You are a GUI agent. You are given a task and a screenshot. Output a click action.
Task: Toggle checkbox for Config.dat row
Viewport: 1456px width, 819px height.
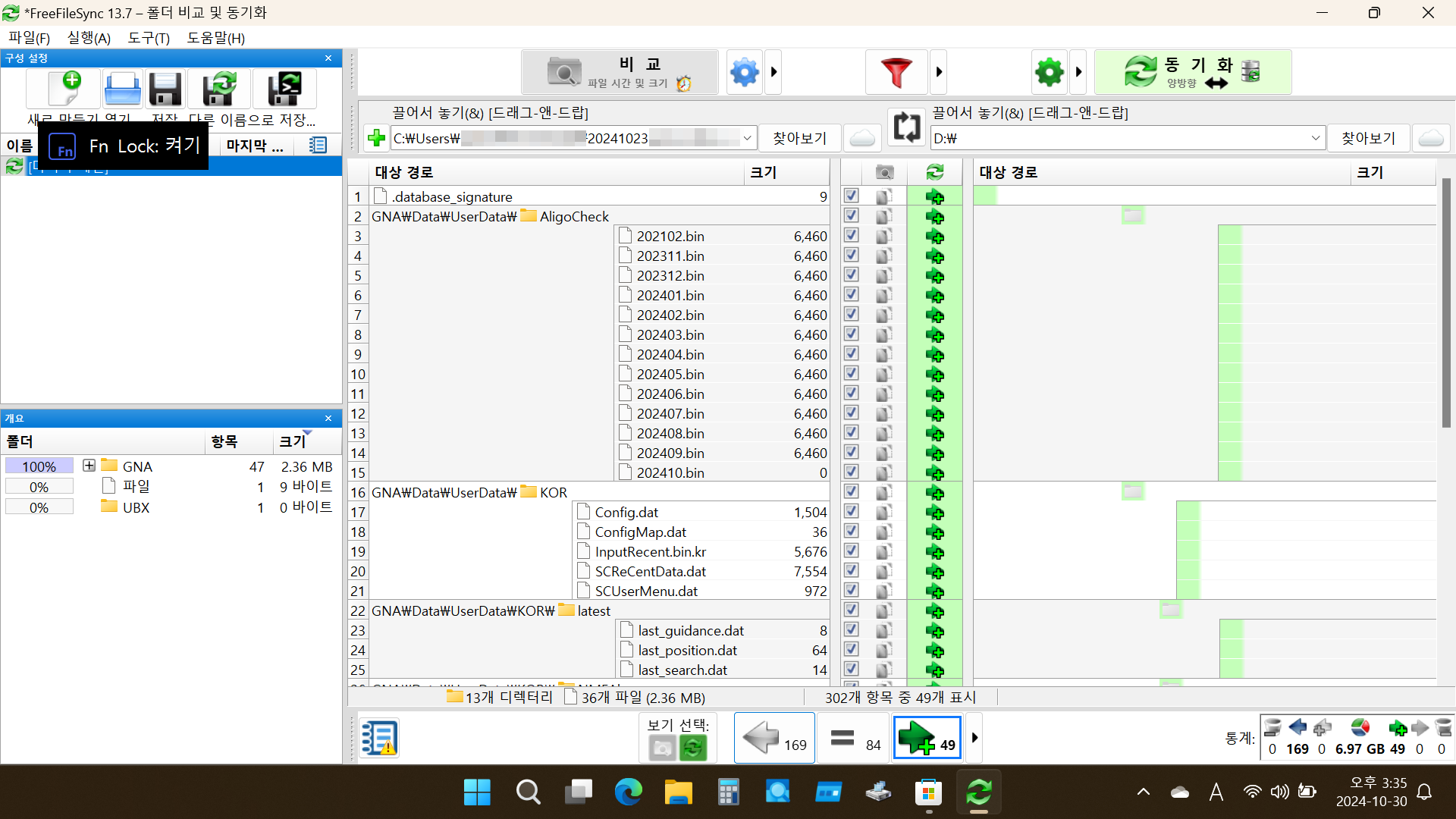coord(851,511)
